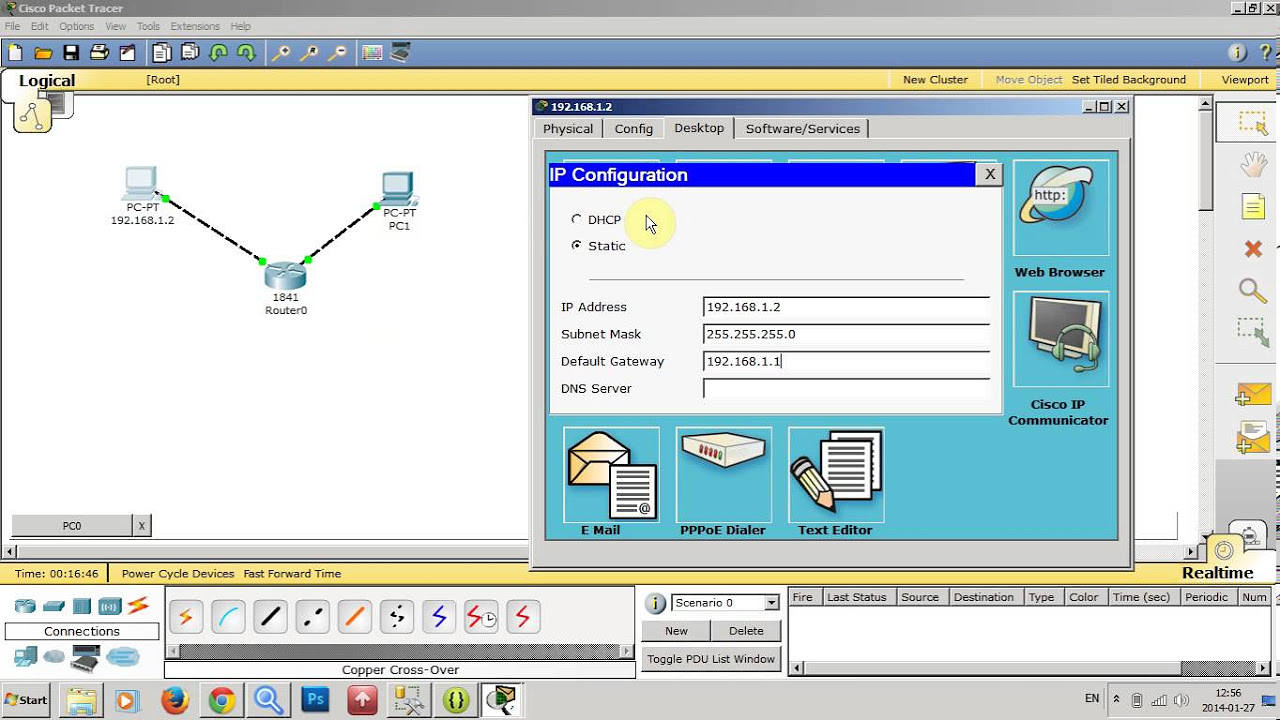
Task: Open the Custom Devices Dialog icon
Action: tap(400, 53)
